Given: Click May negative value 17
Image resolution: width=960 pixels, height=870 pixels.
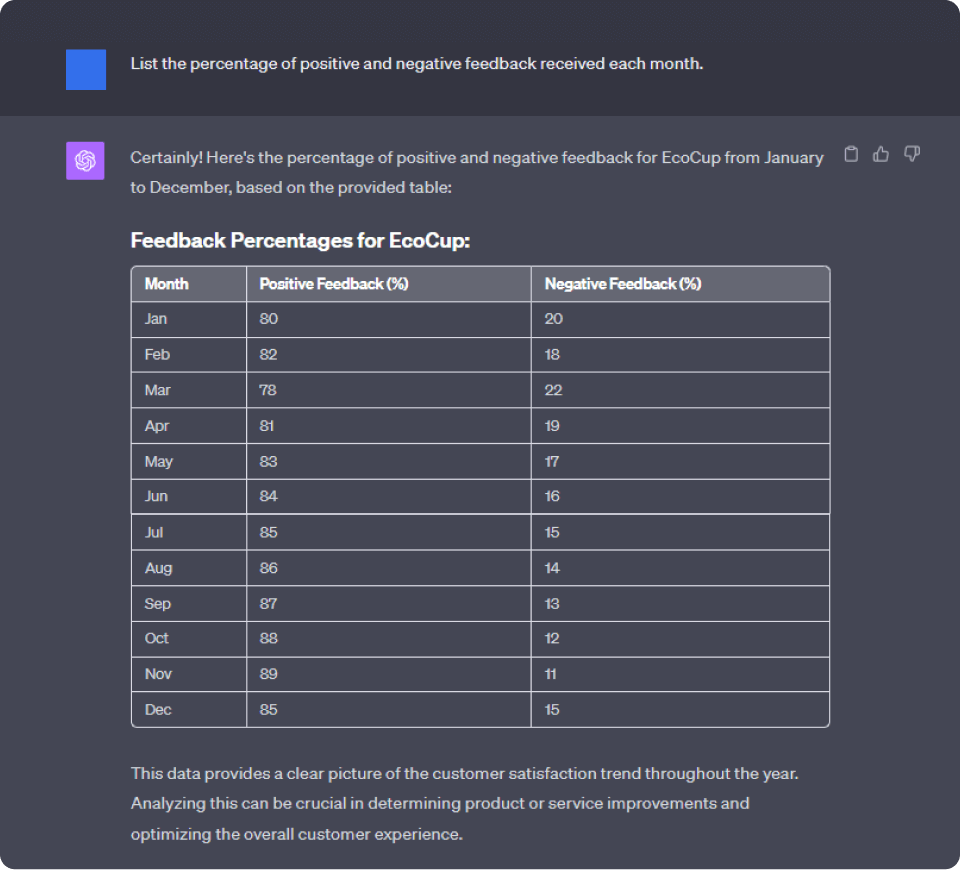Looking at the screenshot, I should tap(552, 462).
